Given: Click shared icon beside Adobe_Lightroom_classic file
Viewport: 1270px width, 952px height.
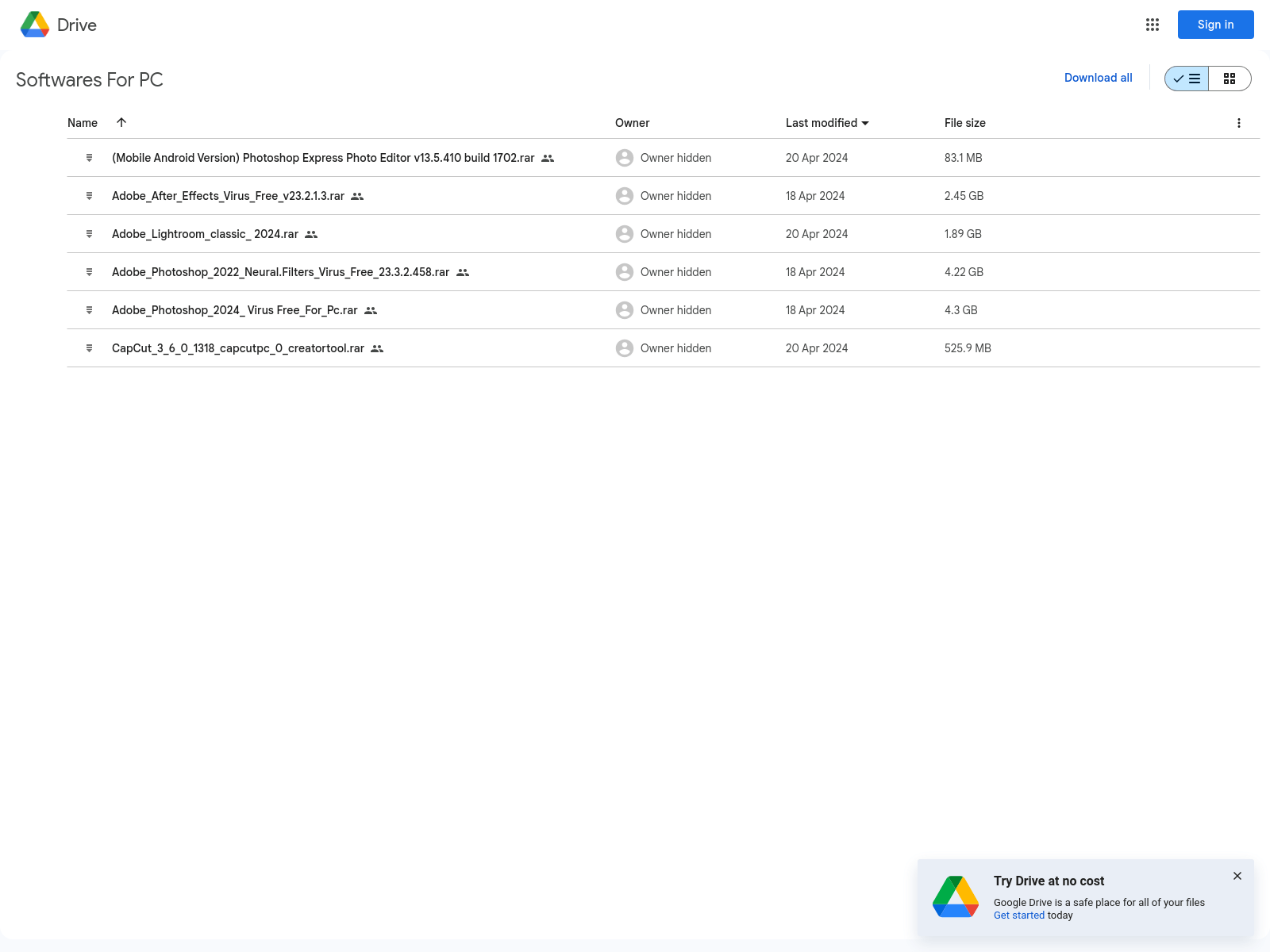Looking at the screenshot, I should click(311, 234).
